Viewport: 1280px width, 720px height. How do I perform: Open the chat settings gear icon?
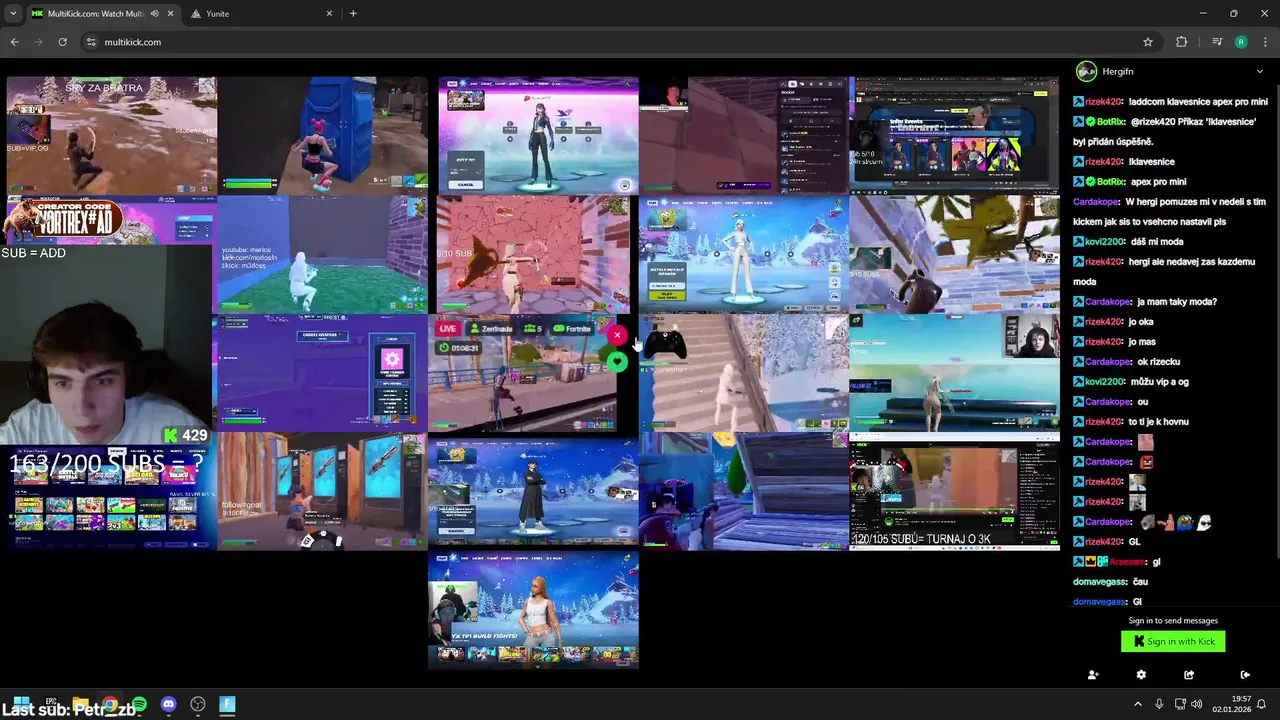pyautogui.click(x=1141, y=675)
